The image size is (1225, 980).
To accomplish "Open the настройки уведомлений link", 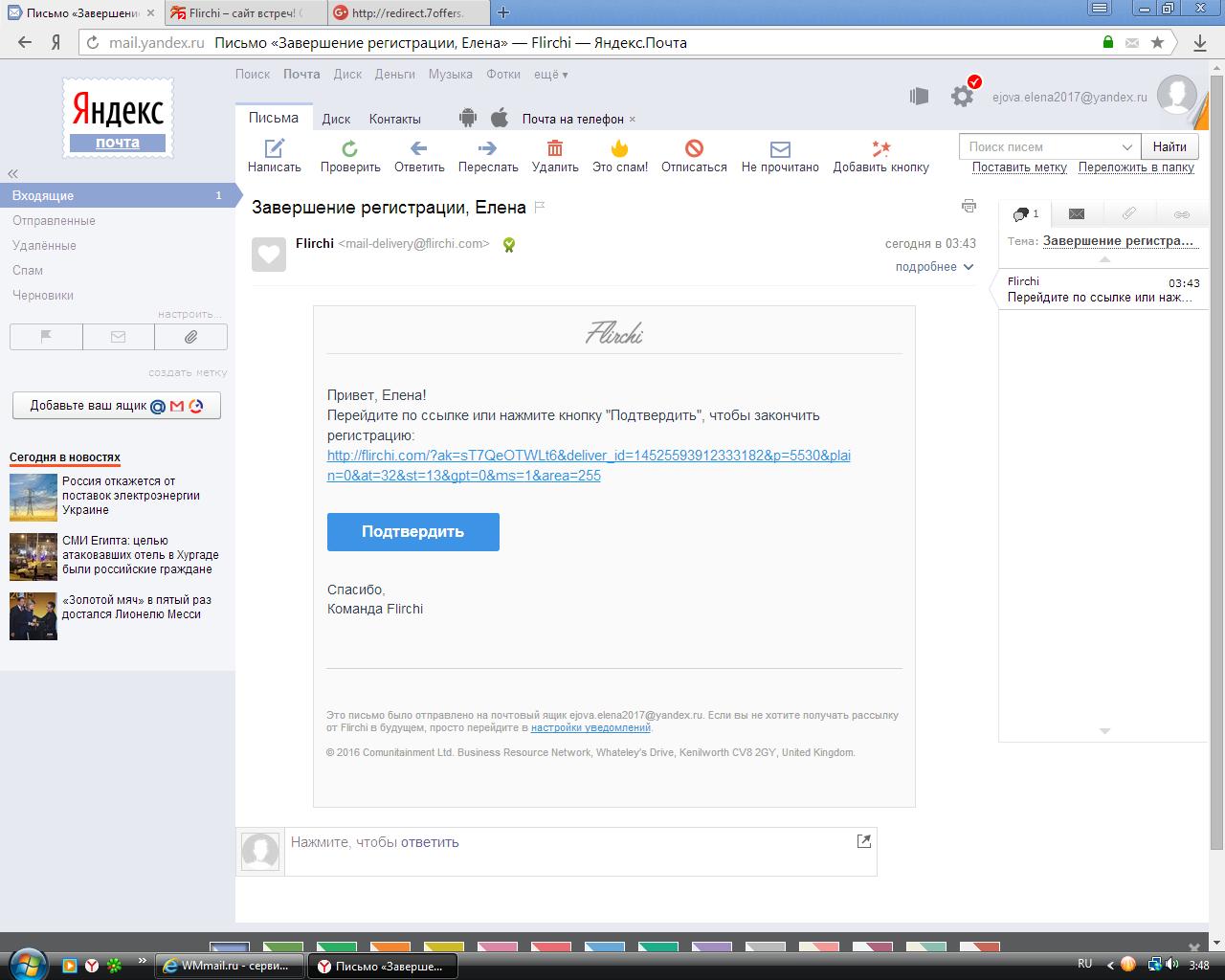I will point(590,727).
